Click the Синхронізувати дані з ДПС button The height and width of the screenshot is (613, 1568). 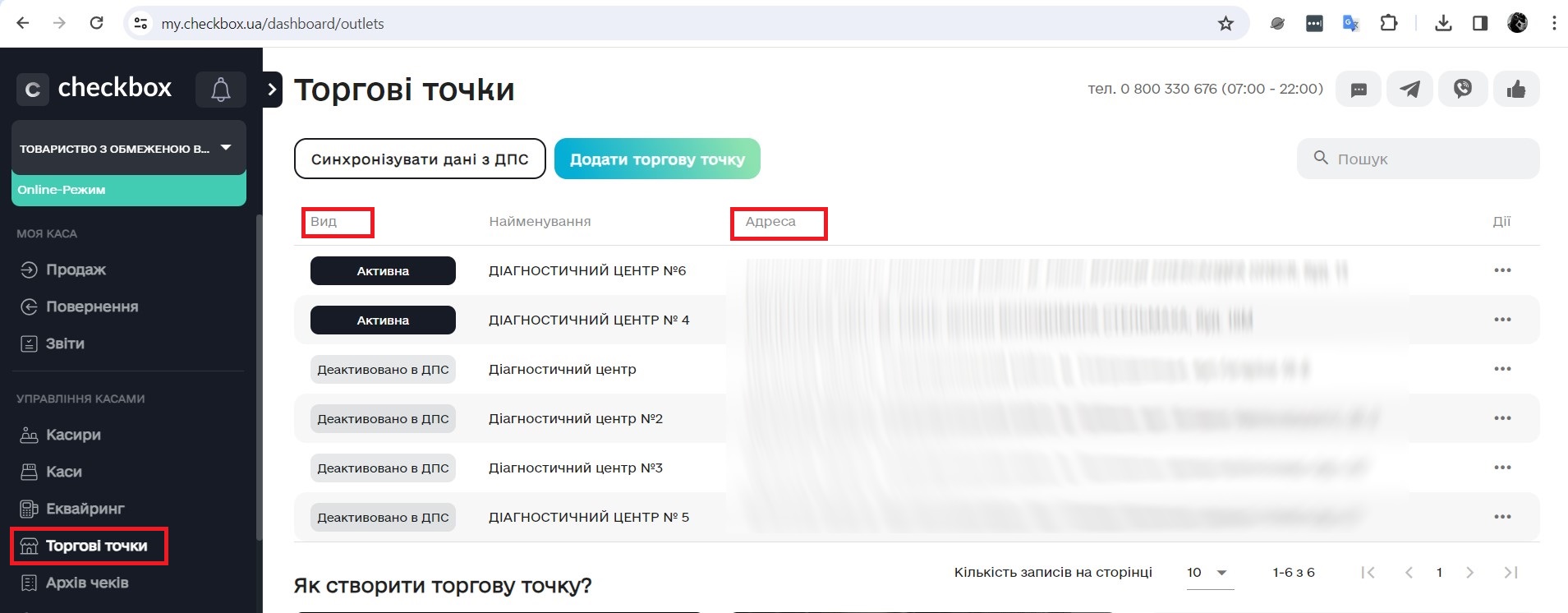point(420,159)
